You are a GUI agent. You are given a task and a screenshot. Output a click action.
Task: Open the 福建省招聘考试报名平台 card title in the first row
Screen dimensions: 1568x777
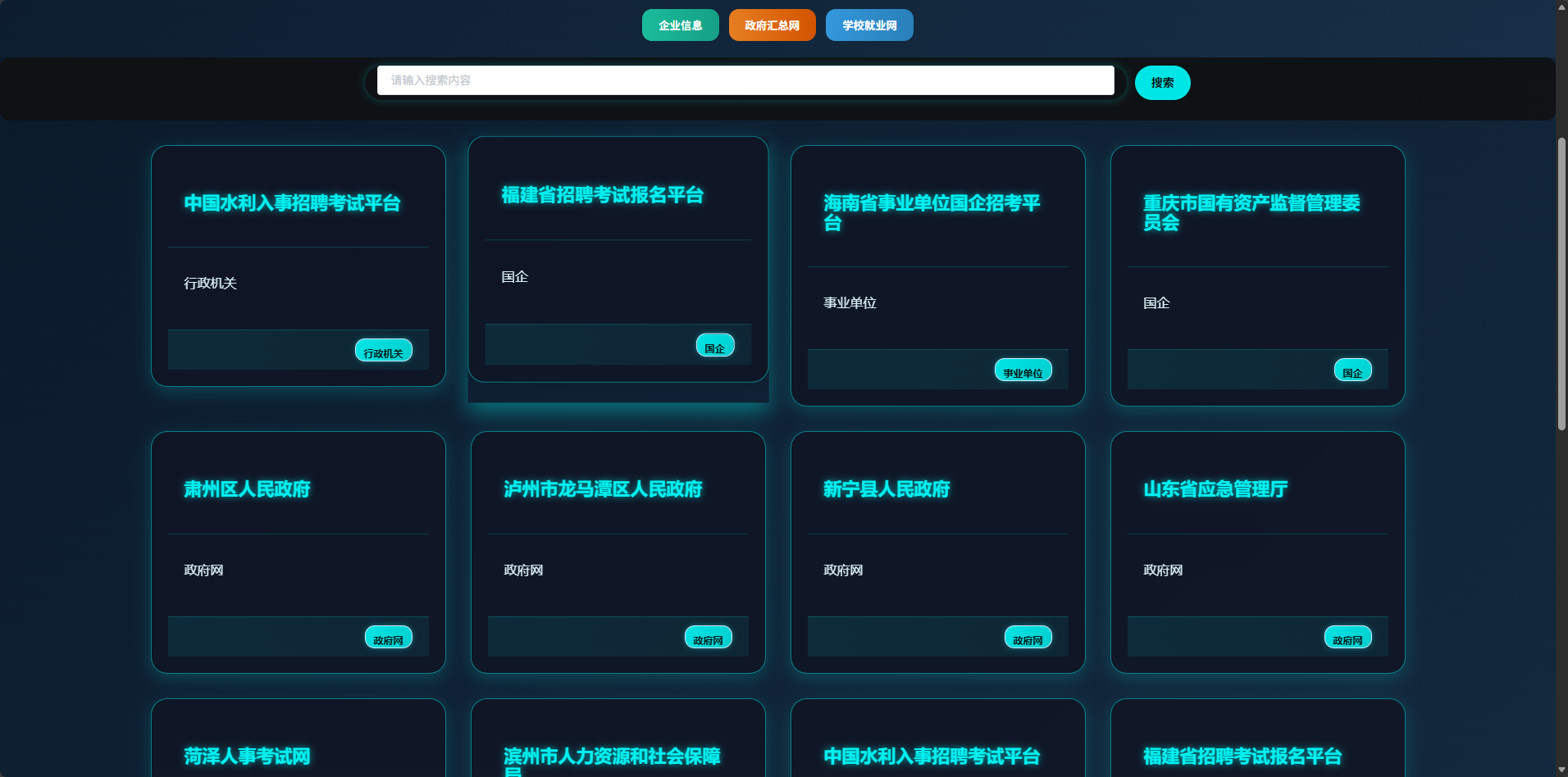click(x=603, y=195)
